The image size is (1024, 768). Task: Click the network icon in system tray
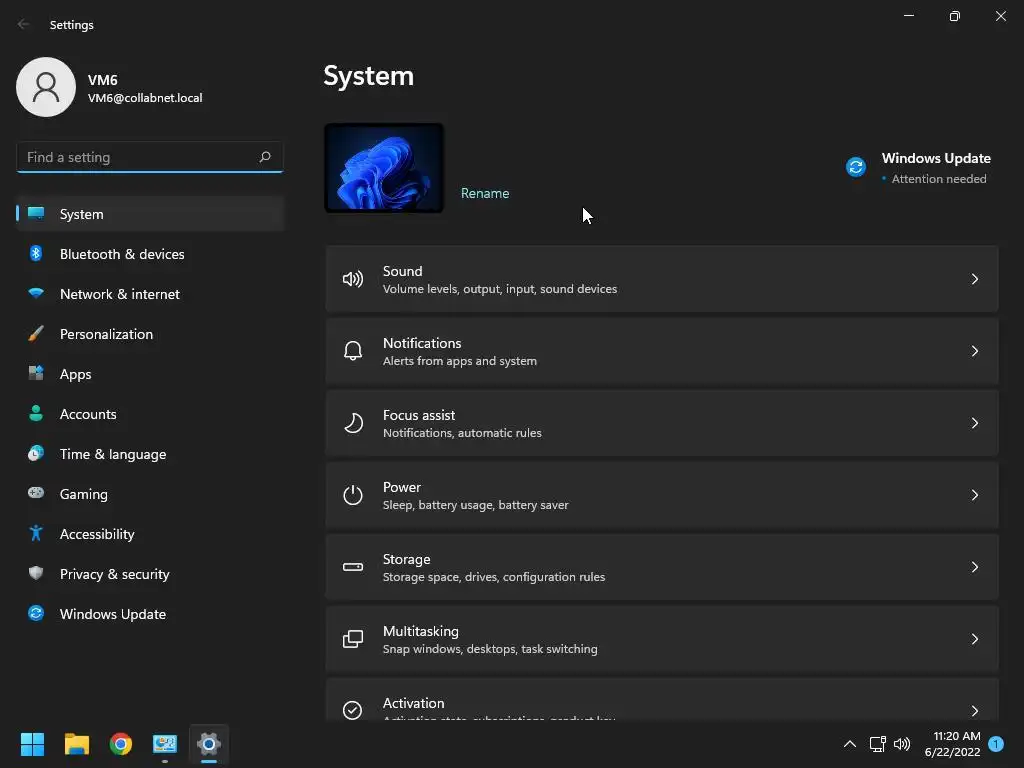pyautogui.click(x=877, y=744)
